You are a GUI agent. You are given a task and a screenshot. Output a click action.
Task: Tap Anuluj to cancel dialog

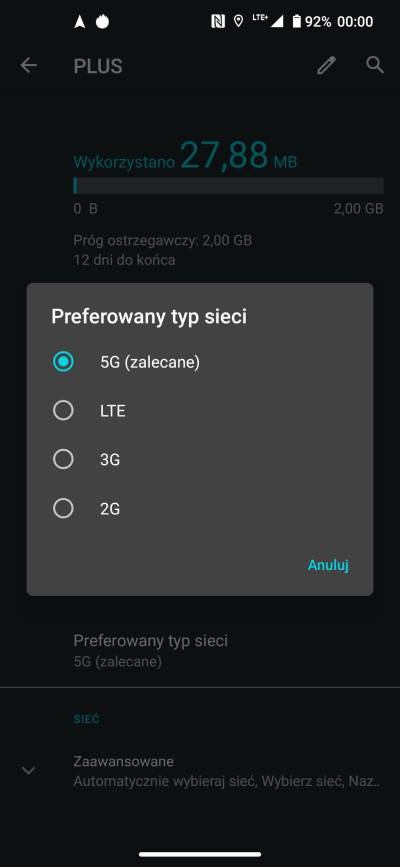(328, 565)
